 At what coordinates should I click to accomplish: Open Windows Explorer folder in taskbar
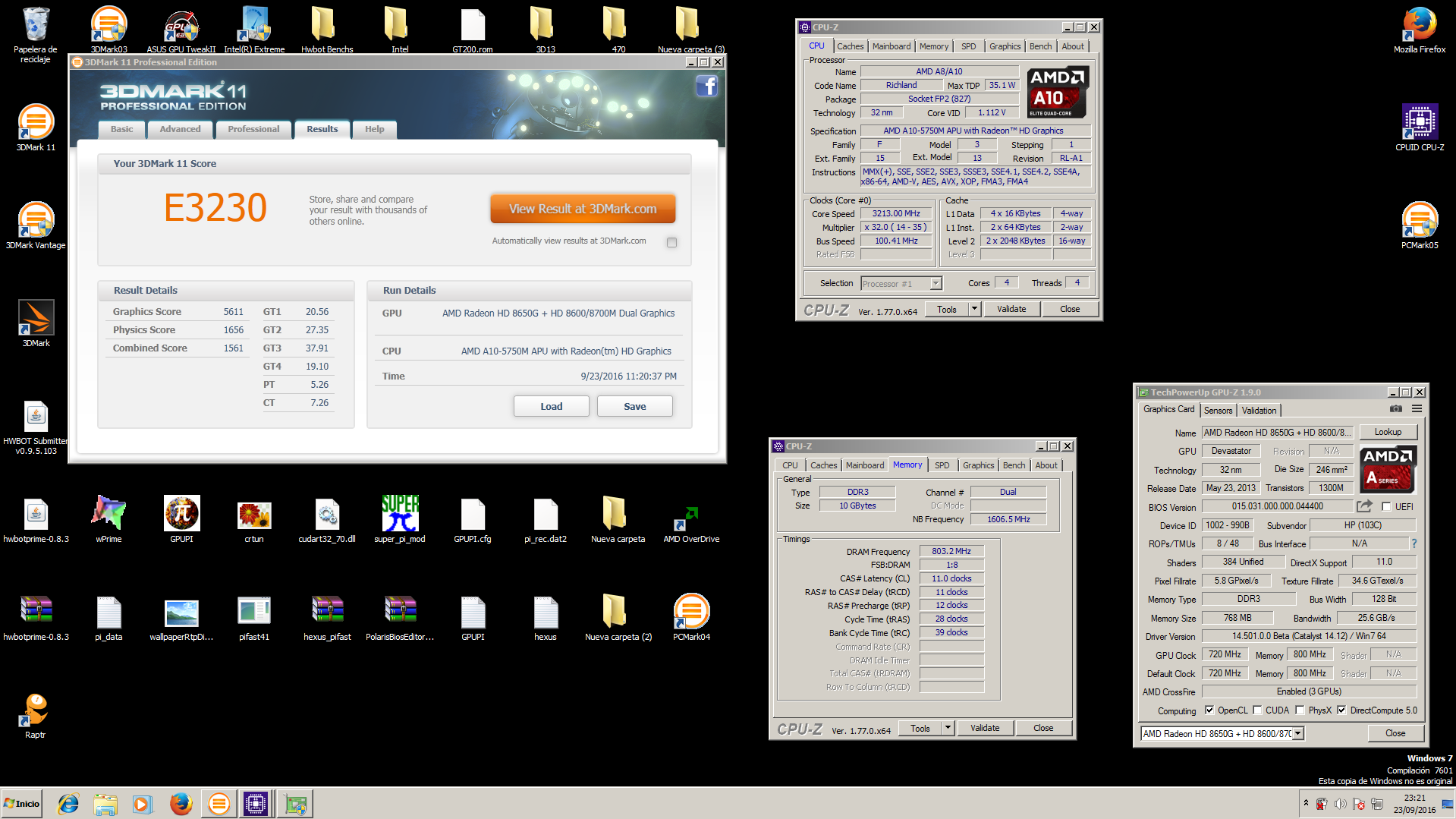click(105, 804)
